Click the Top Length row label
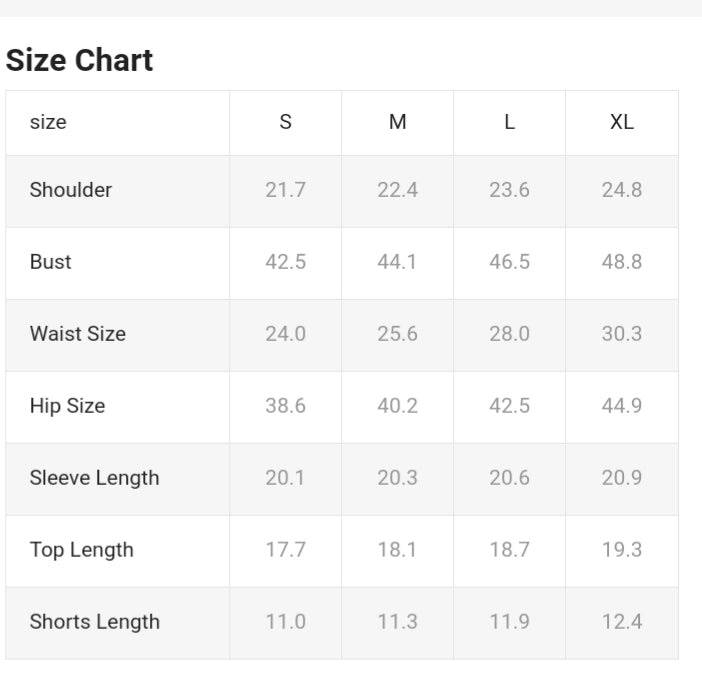 tap(81, 550)
